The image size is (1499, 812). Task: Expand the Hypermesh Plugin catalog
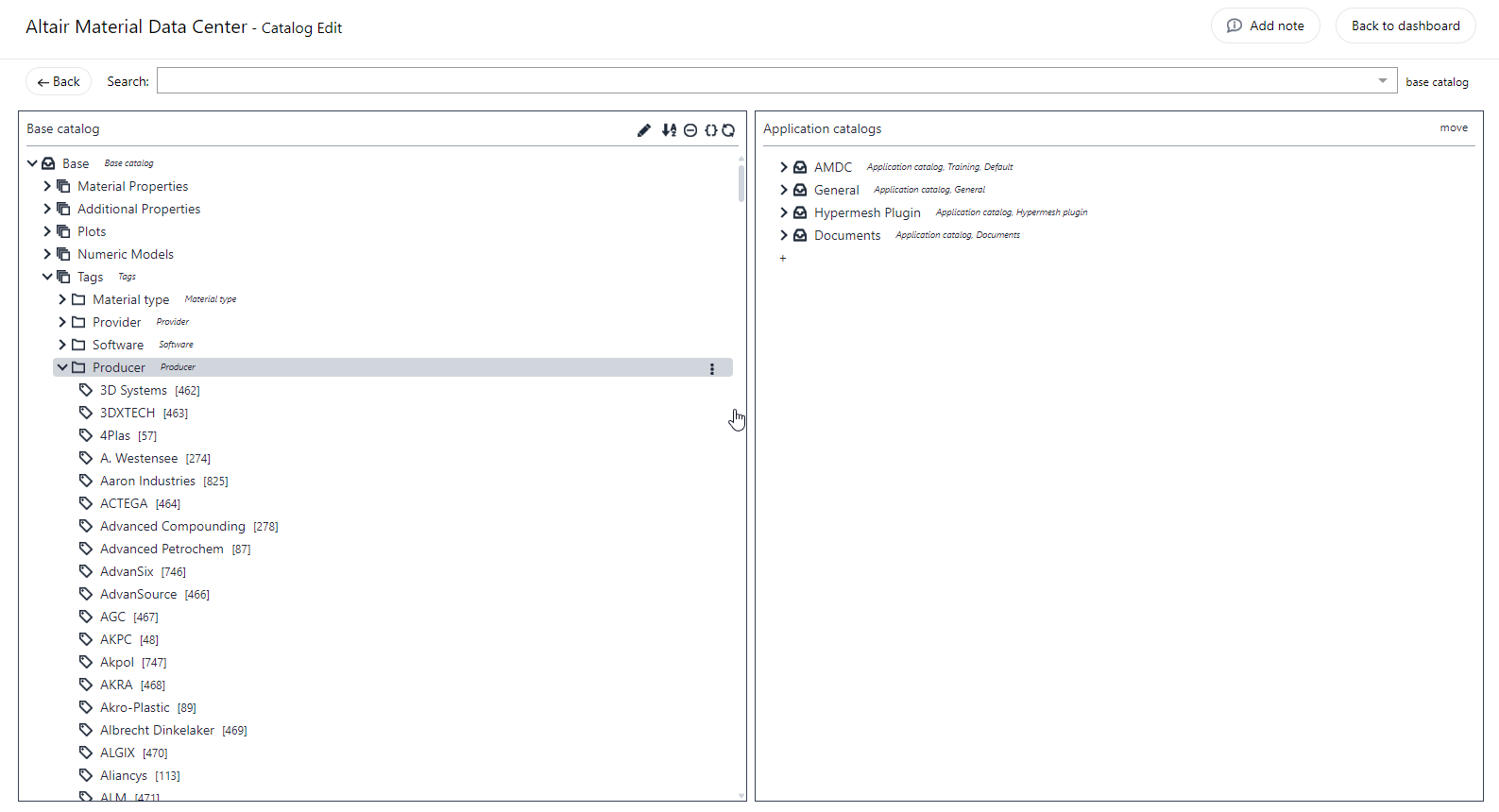coord(784,212)
